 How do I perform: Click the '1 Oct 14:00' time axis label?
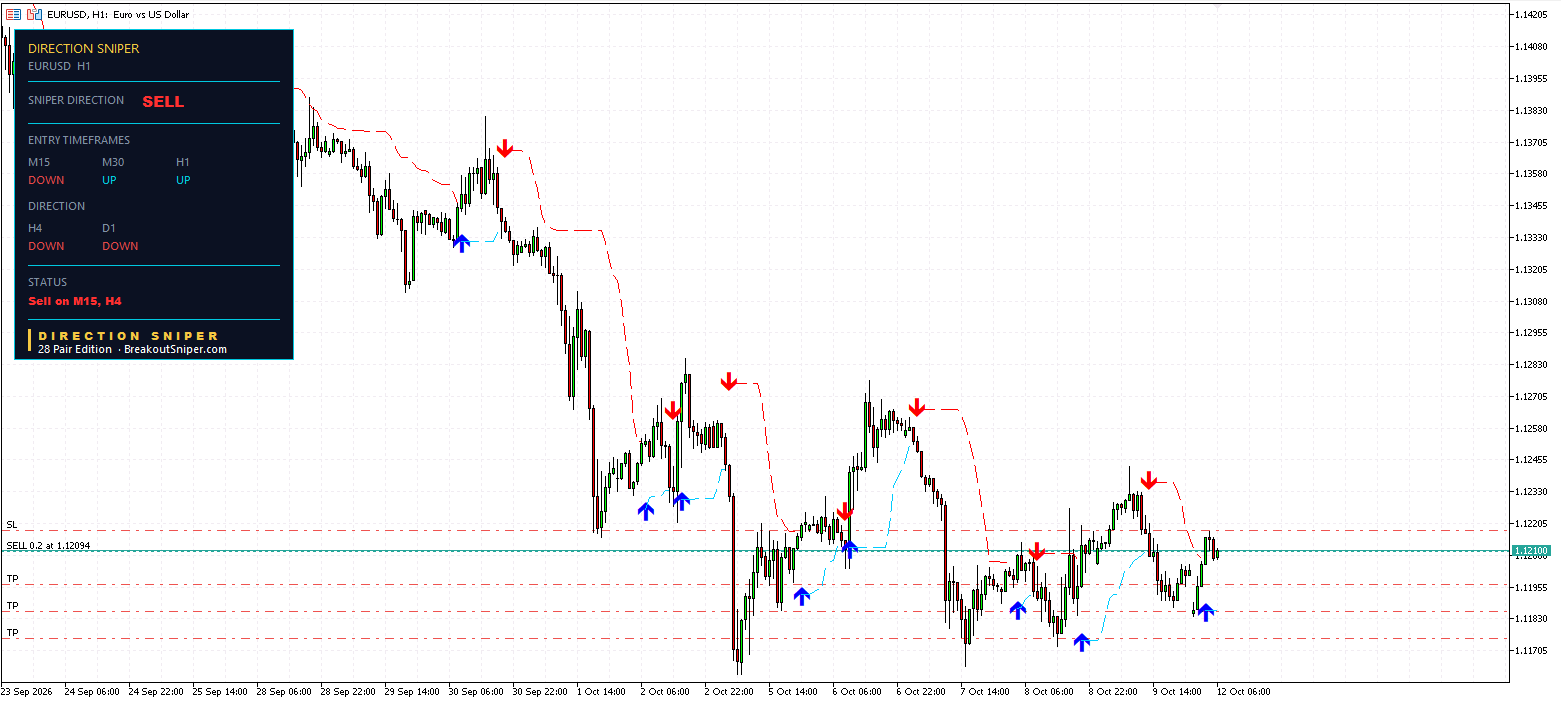click(x=601, y=691)
